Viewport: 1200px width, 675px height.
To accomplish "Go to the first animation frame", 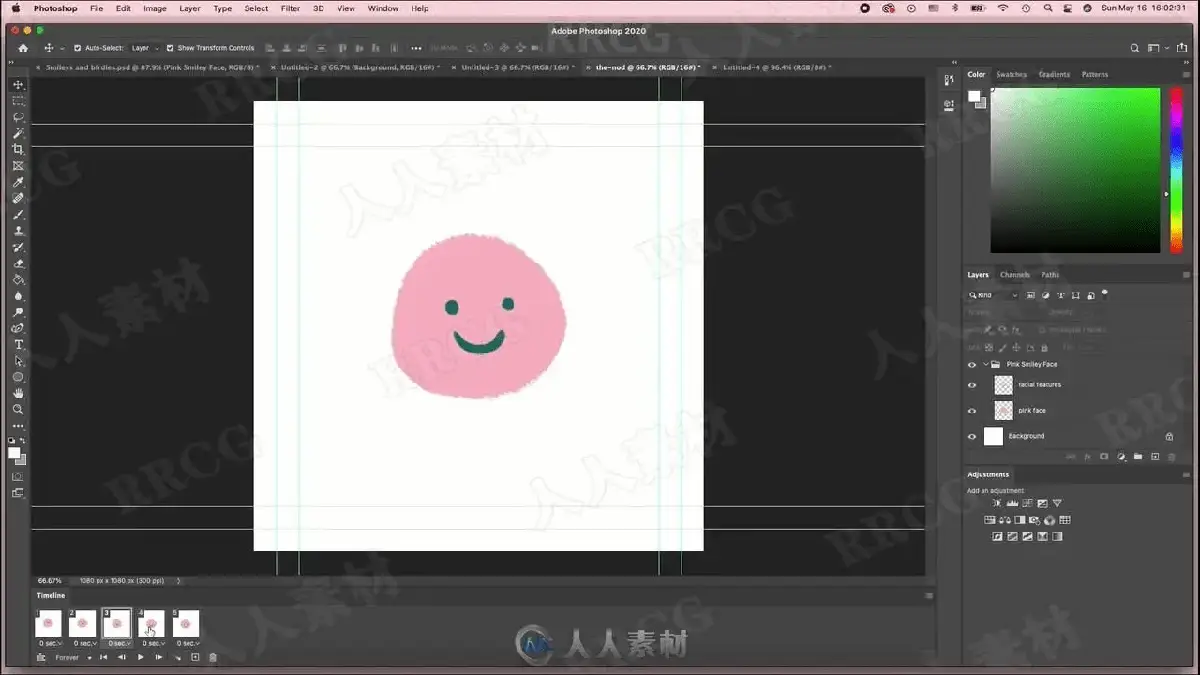I will (x=103, y=657).
